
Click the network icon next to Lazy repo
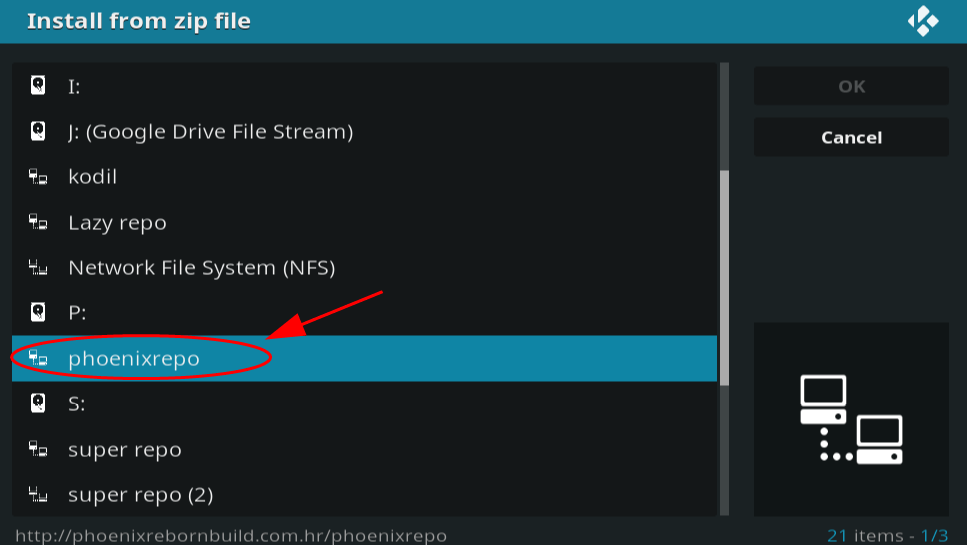38,222
